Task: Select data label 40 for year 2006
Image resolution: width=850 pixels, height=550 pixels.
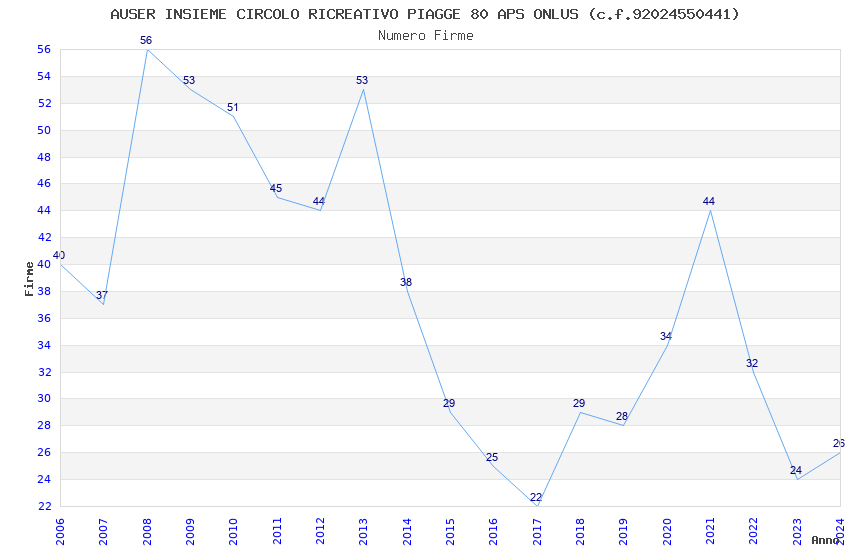Action: 59,255
